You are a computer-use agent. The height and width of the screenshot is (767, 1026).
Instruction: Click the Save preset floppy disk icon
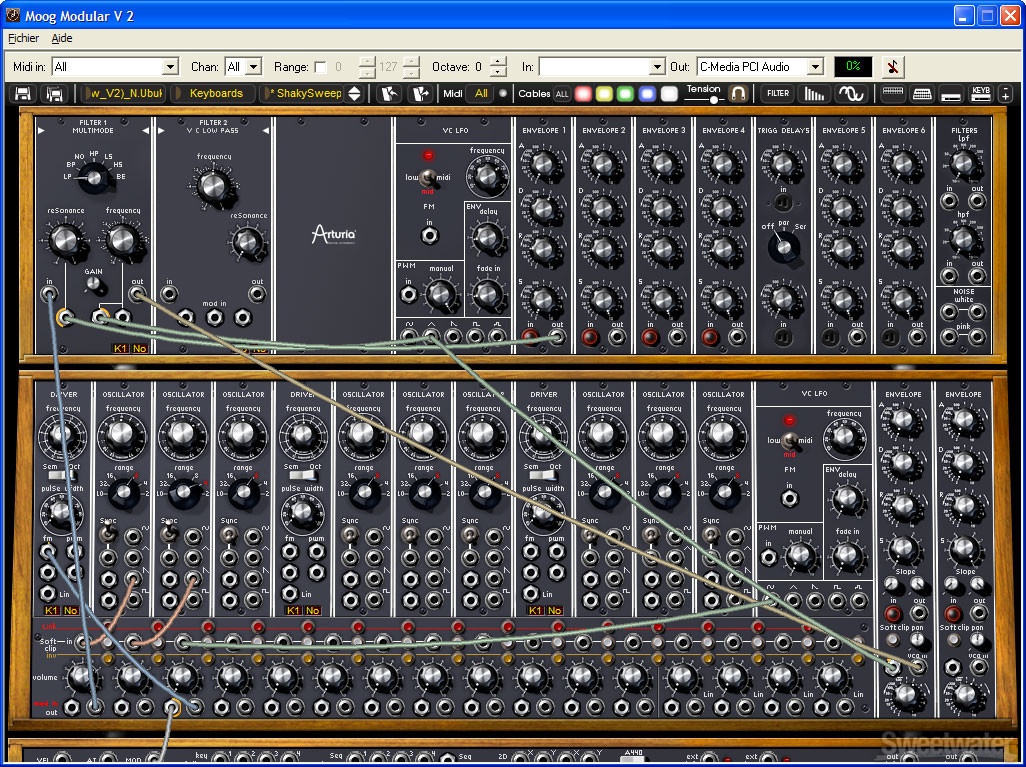click(23, 94)
